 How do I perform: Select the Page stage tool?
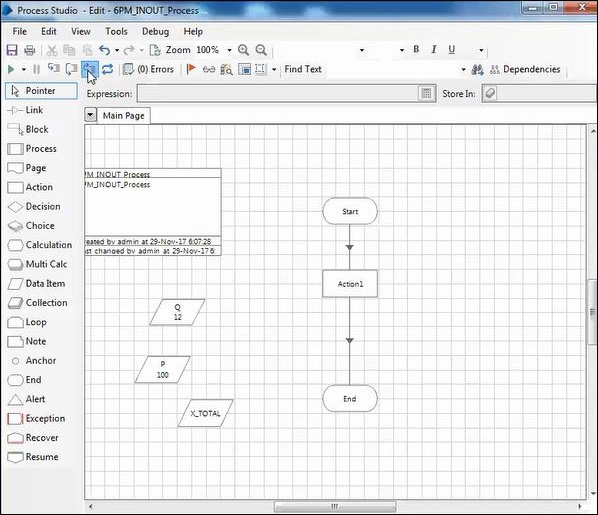click(27, 168)
